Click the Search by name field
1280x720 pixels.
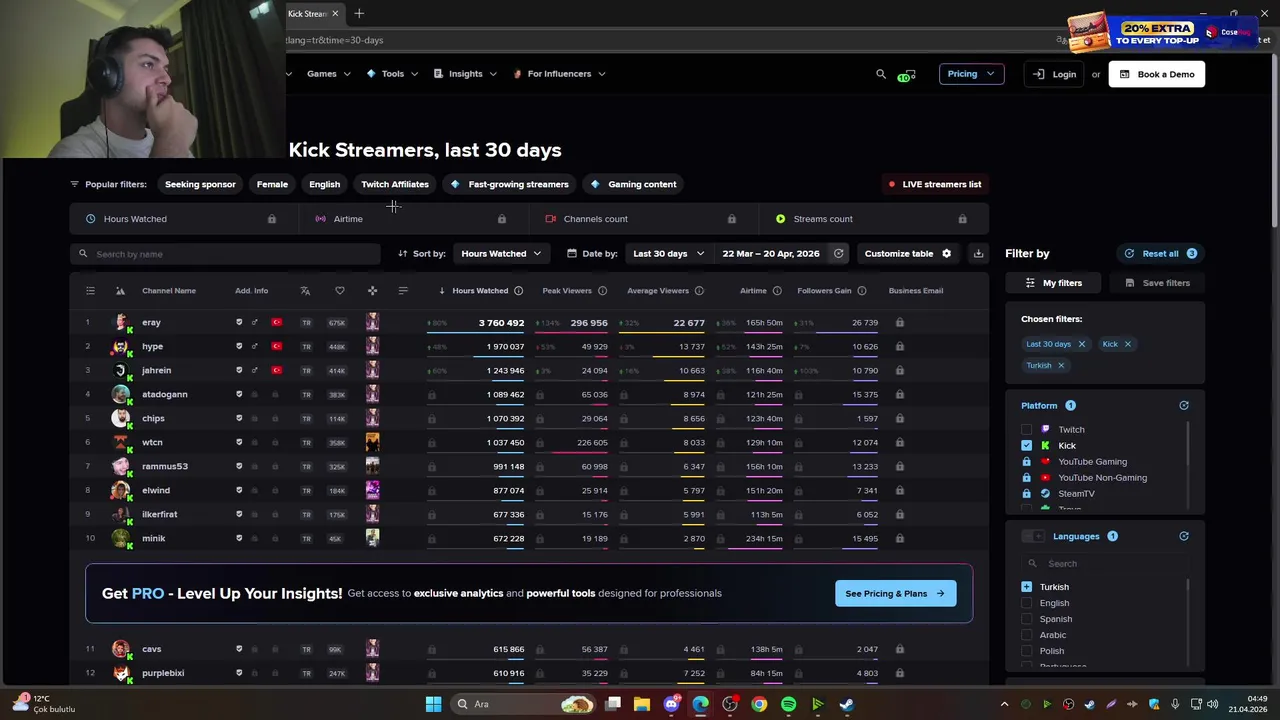tap(226, 254)
